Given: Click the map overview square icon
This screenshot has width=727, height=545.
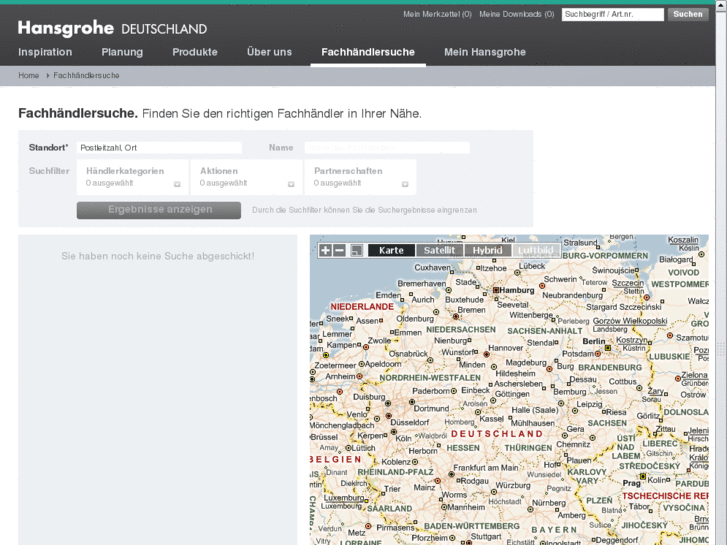Looking at the screenshot, I should click(x=357, y=250).
